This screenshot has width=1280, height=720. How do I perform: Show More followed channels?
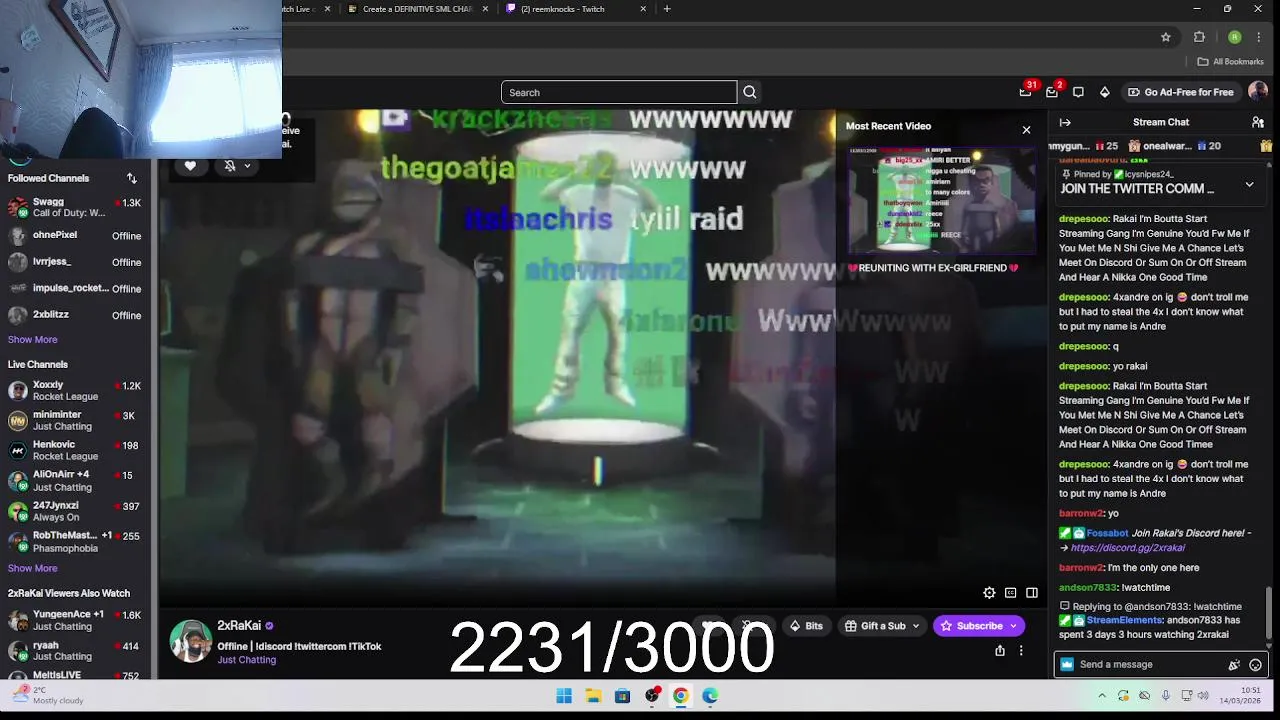coord(33,340)
